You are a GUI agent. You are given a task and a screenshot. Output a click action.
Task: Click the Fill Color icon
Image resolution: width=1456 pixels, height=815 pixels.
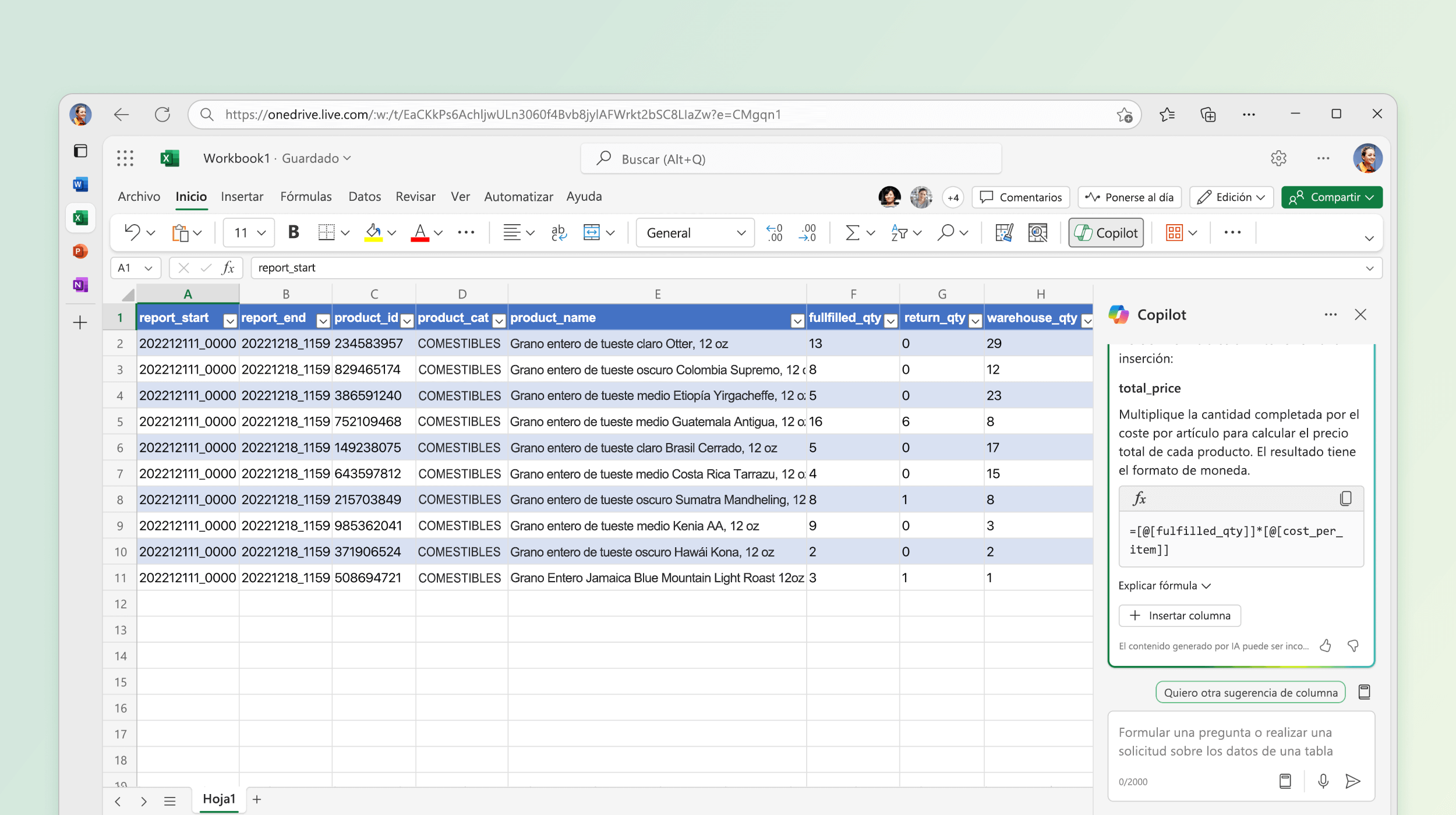[375, 233]
